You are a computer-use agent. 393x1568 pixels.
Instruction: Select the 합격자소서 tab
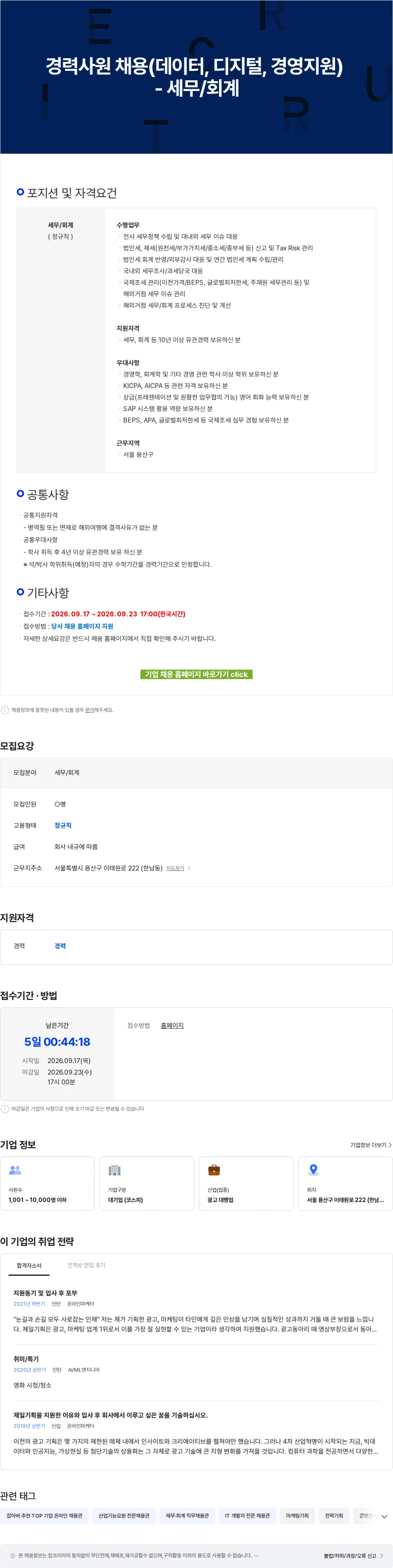pyautogui.click(x=29, y=1266)
